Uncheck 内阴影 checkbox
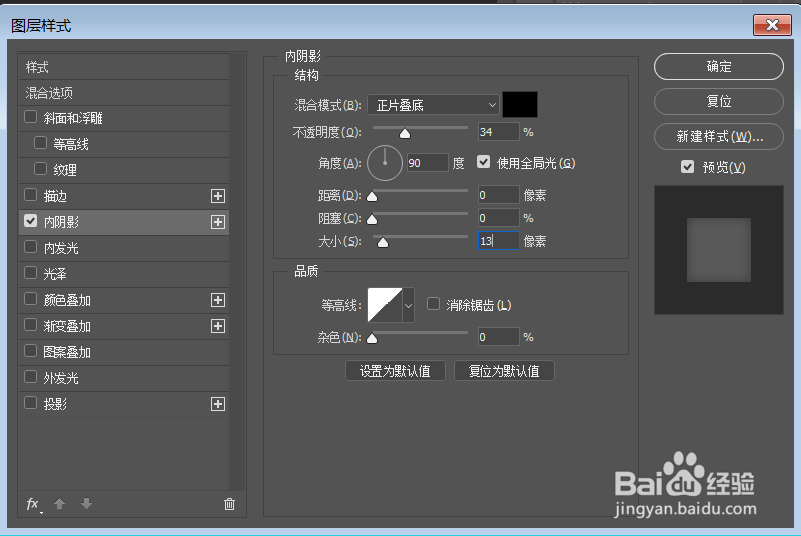Screen dimensions: 801x536 pos(31,221)
